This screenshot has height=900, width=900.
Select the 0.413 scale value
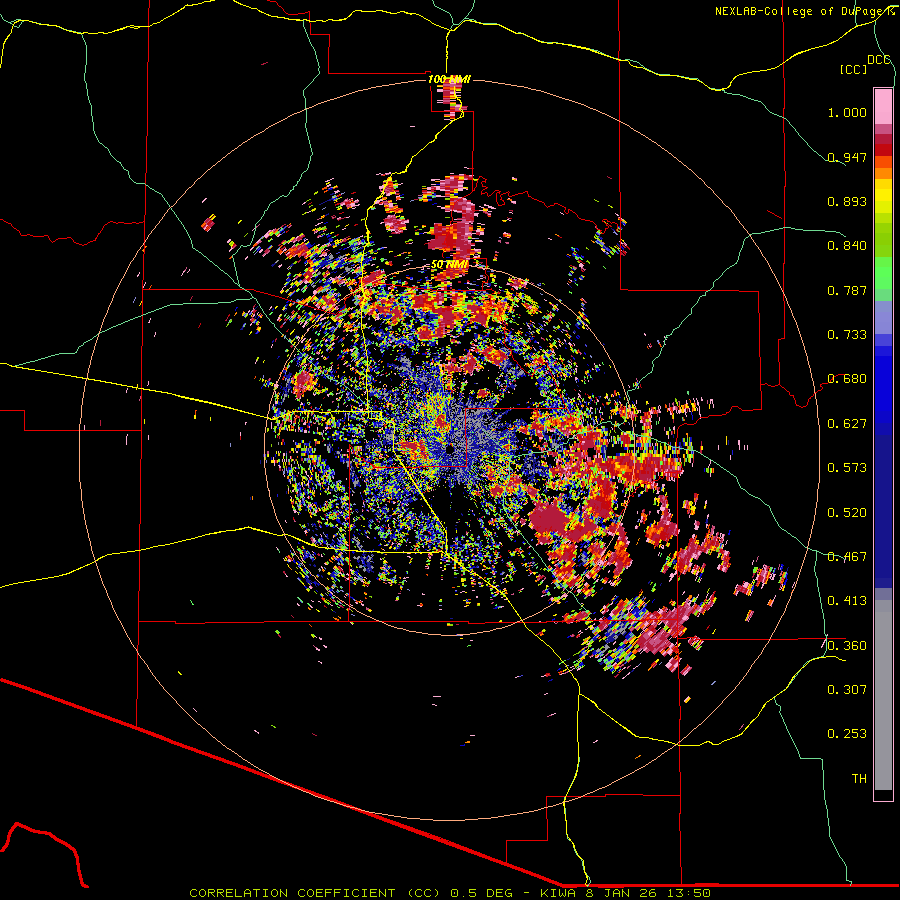(x=847, y=601)
